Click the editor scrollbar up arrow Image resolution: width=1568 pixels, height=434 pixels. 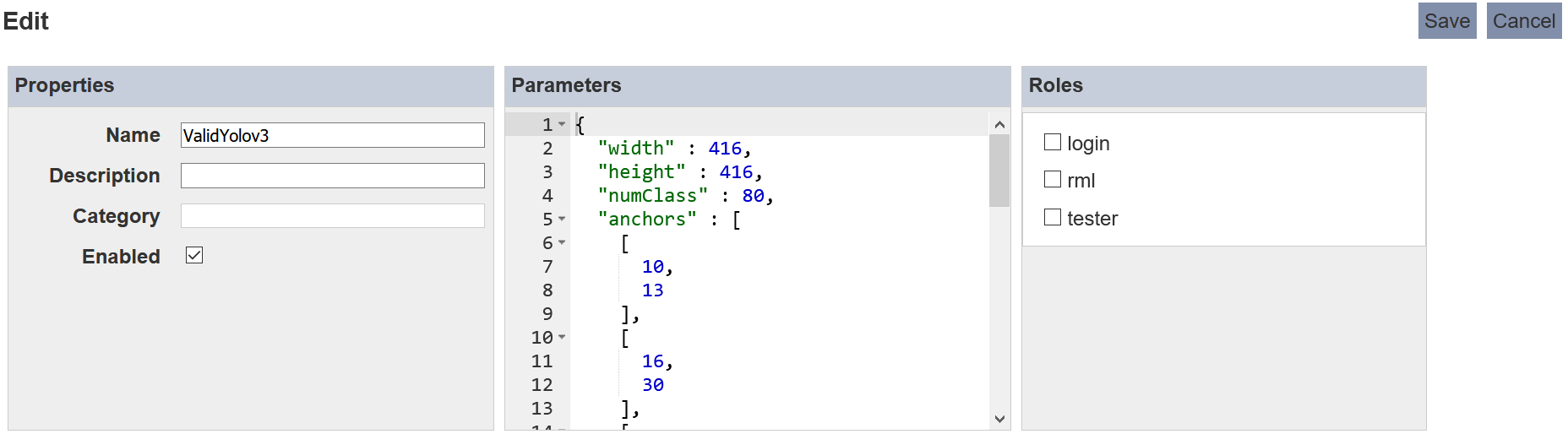click(999, 124)
